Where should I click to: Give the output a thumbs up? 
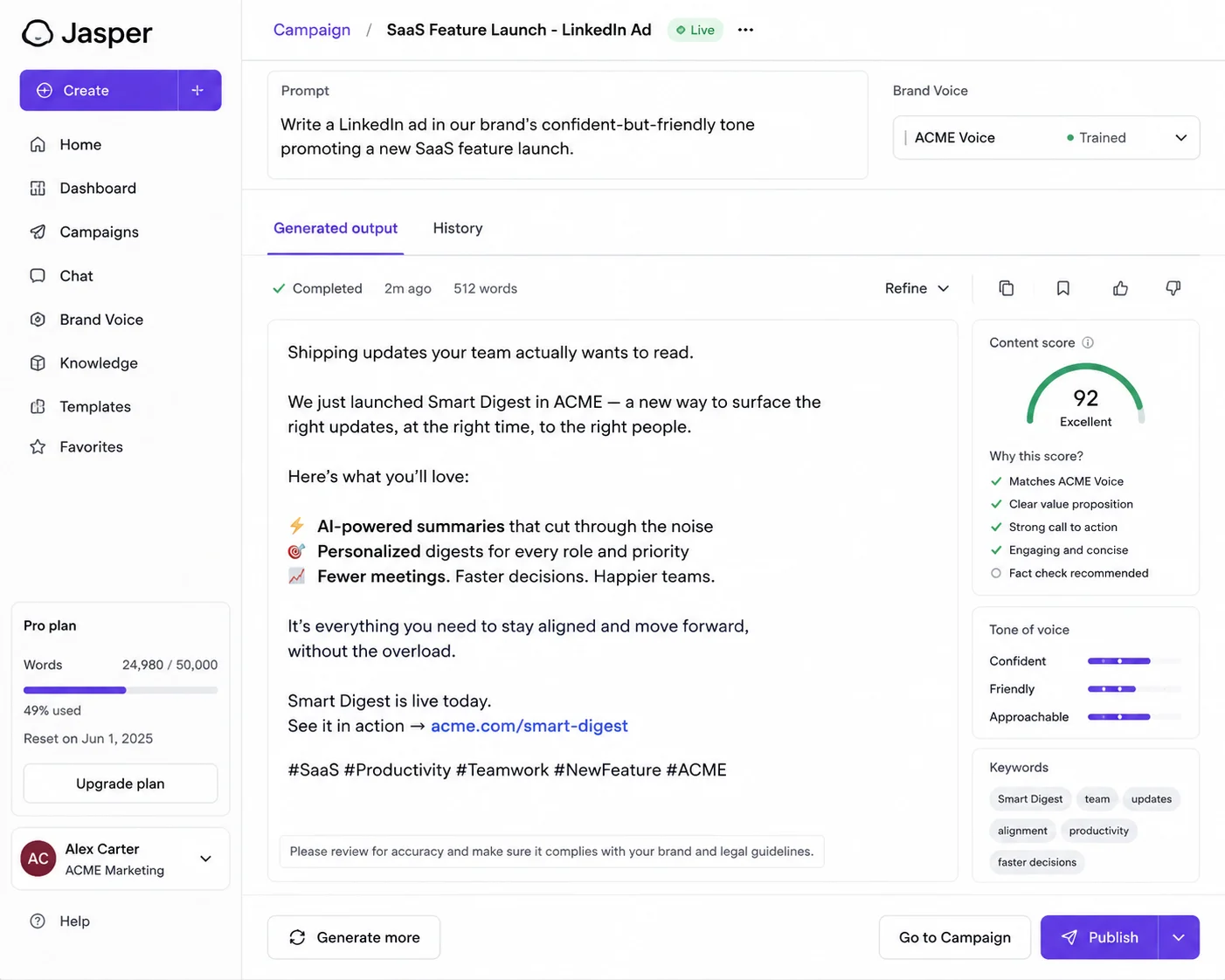[x=1120, y=288]
